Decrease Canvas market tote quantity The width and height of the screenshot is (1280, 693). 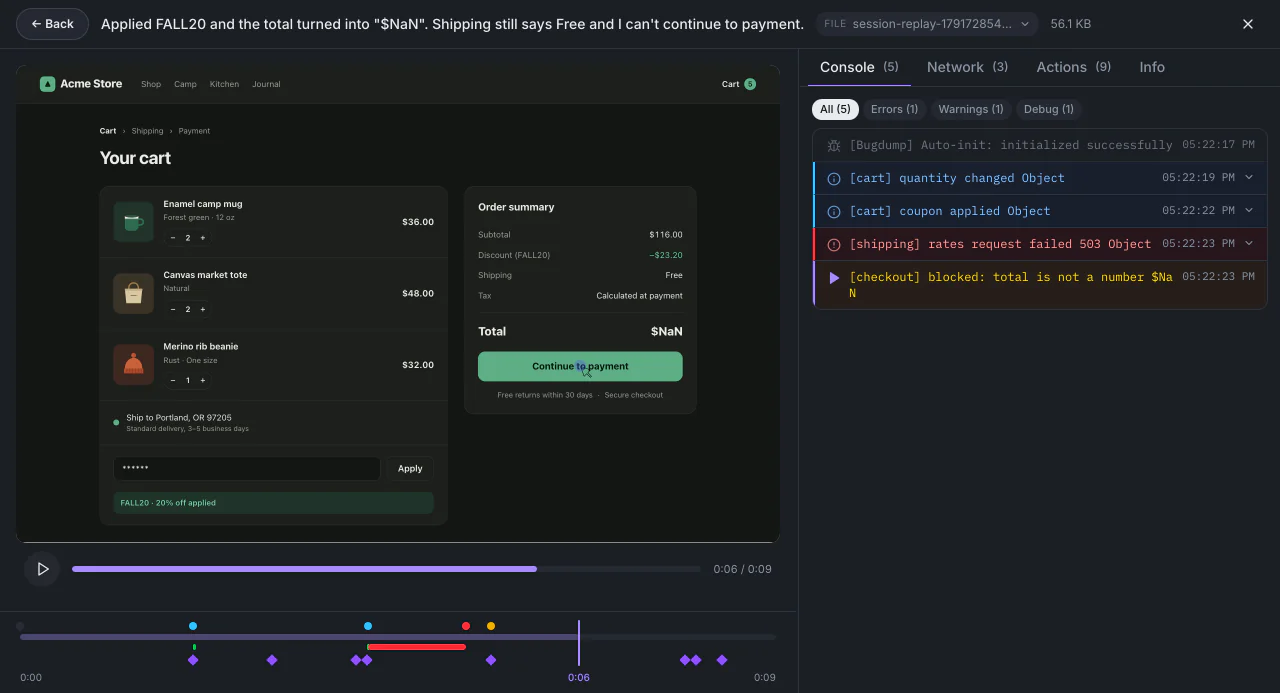point(172,309)
